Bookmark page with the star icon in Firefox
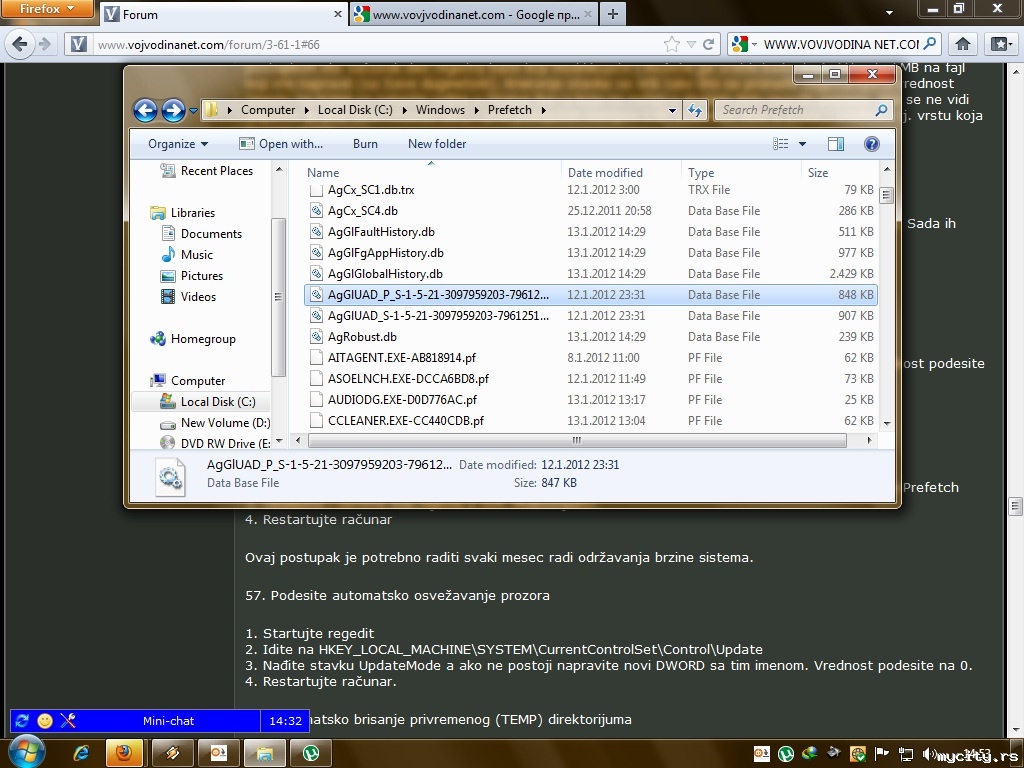This screenshot has width=1024, height=768. [x=671, y=44]
